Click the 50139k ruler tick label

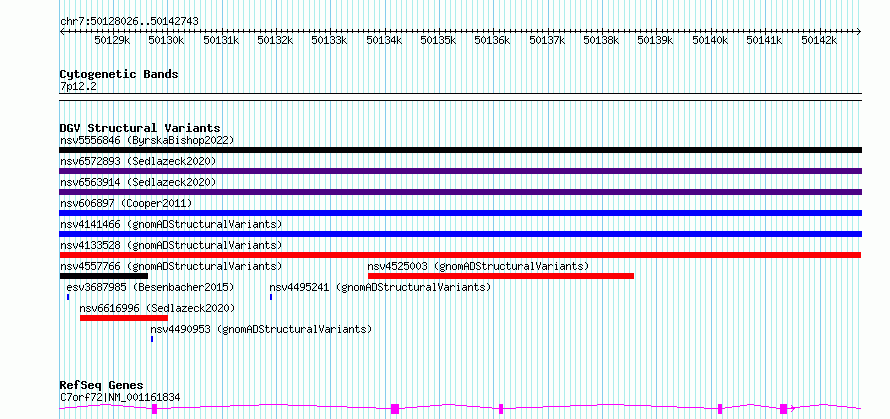tap(656, 40)
